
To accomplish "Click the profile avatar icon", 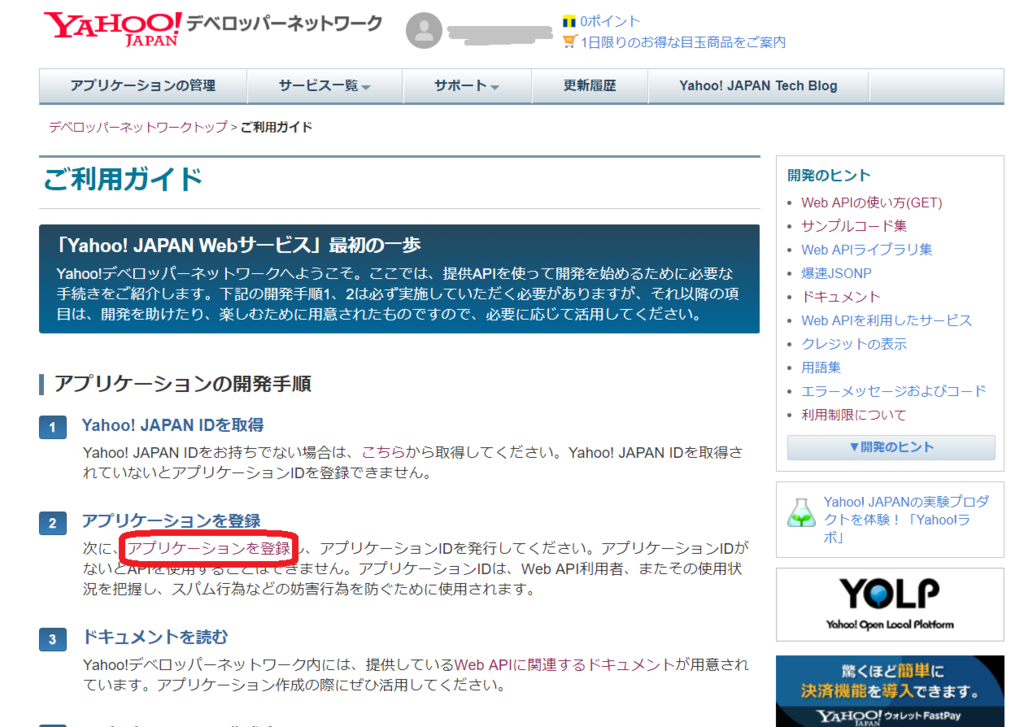I will (424, 31).
